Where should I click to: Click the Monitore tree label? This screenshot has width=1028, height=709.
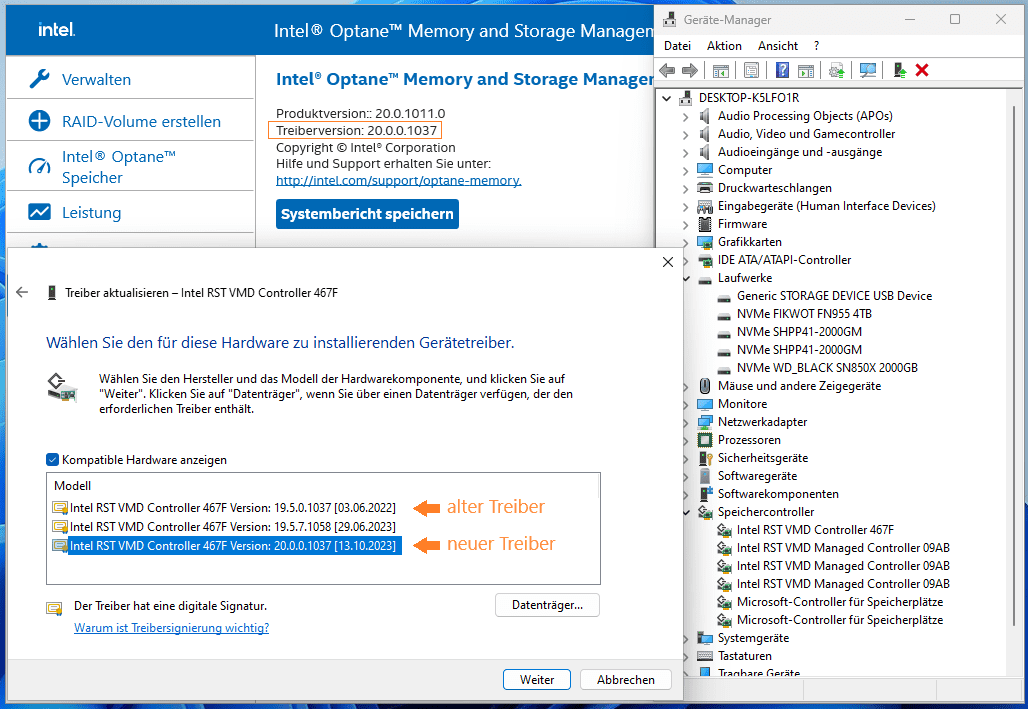pyautogui.click(x=742, y=404)
